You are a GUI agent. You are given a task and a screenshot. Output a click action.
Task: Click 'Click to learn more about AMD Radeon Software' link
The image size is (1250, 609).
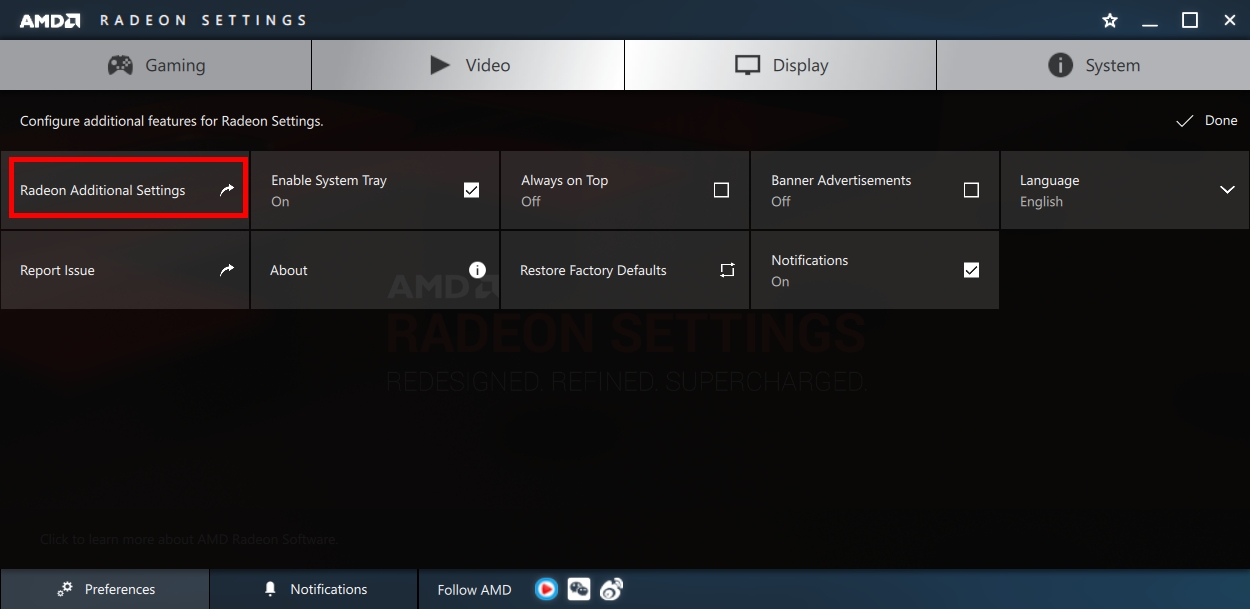click(x=189, y=539)
